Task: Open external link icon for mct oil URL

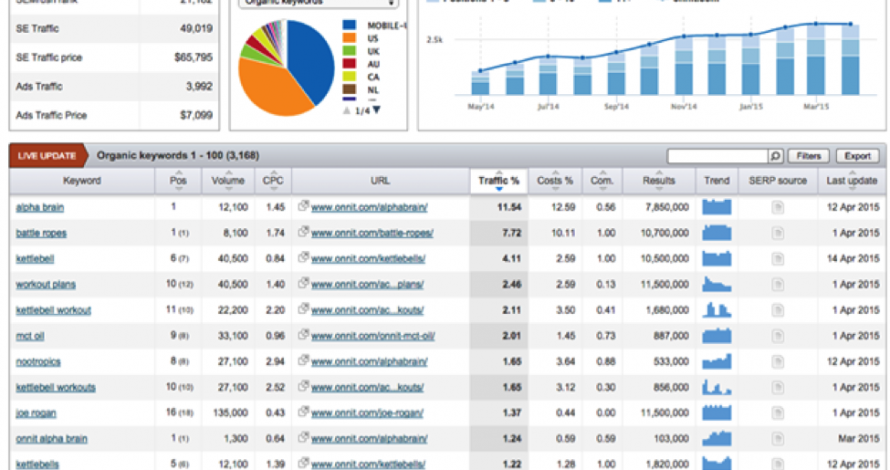Action: pos(304,335)
